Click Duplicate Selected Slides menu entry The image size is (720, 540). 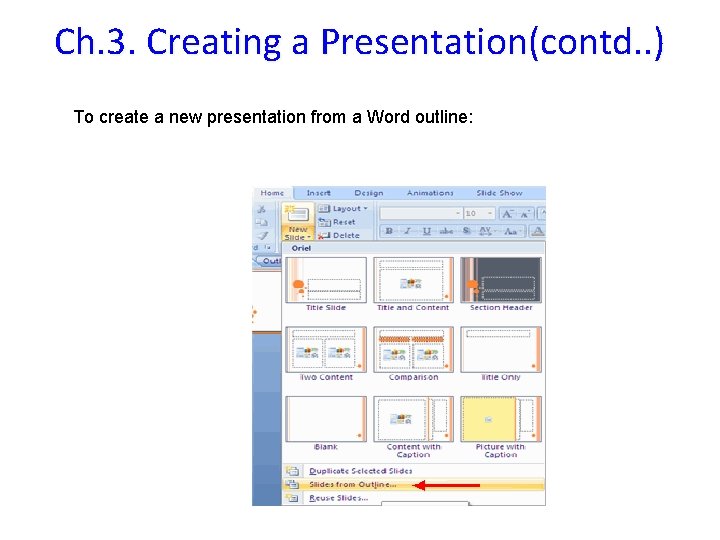[413, 471]
